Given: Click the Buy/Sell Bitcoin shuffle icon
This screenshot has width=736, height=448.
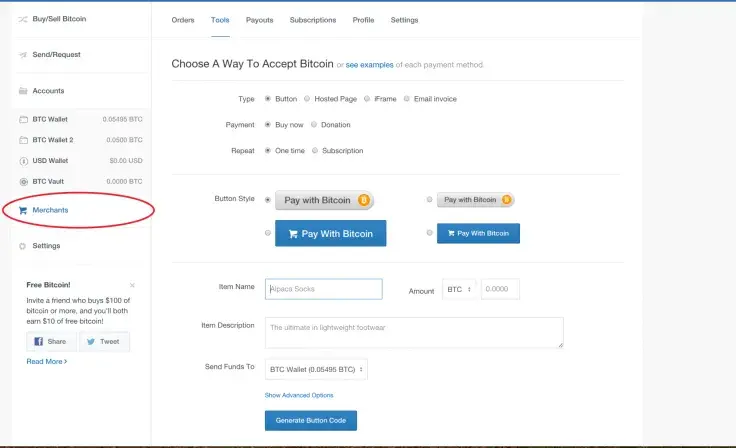Looking at the screenshot, I should (x=23, y=20).
